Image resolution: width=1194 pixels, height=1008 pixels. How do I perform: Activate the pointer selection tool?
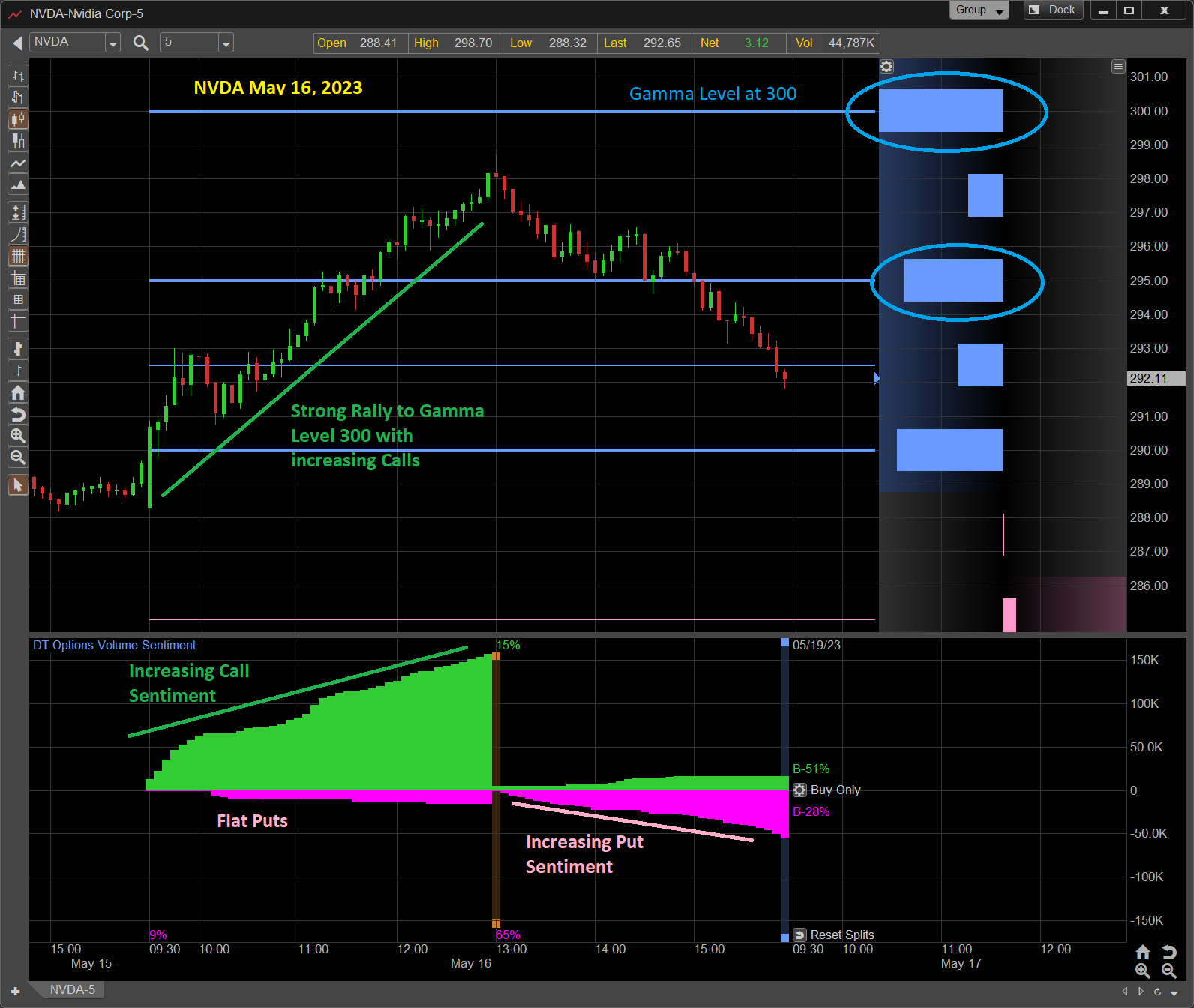18,485
